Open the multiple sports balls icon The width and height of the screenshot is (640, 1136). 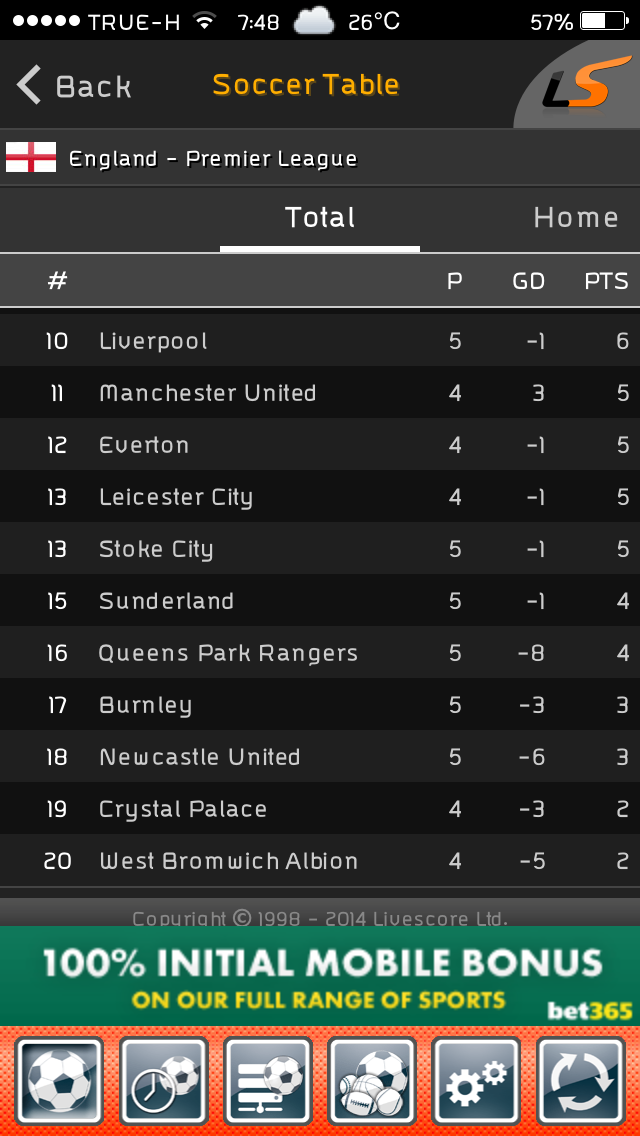point(372,1079)
